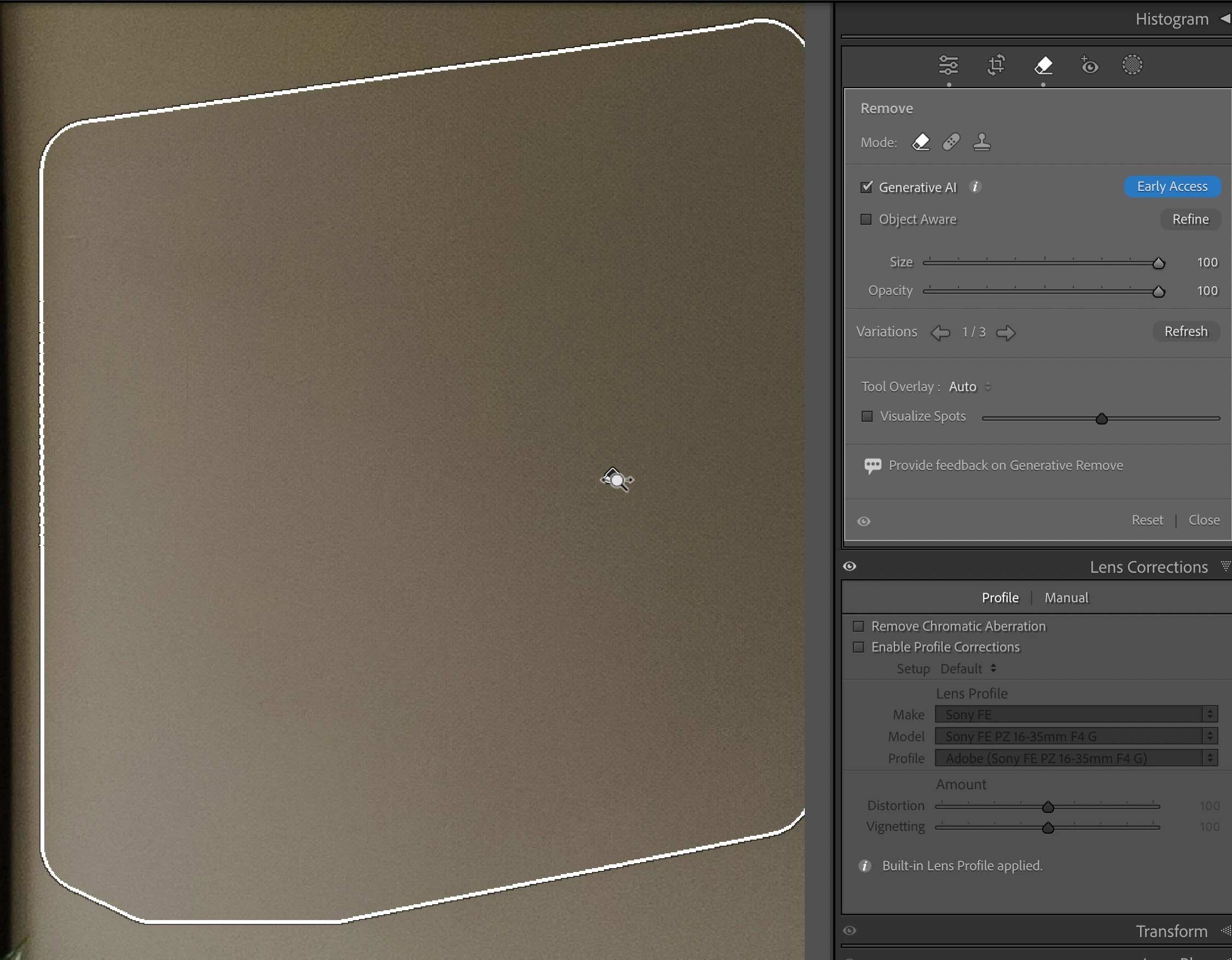Choose the Heal mode bandage icon

951,142
